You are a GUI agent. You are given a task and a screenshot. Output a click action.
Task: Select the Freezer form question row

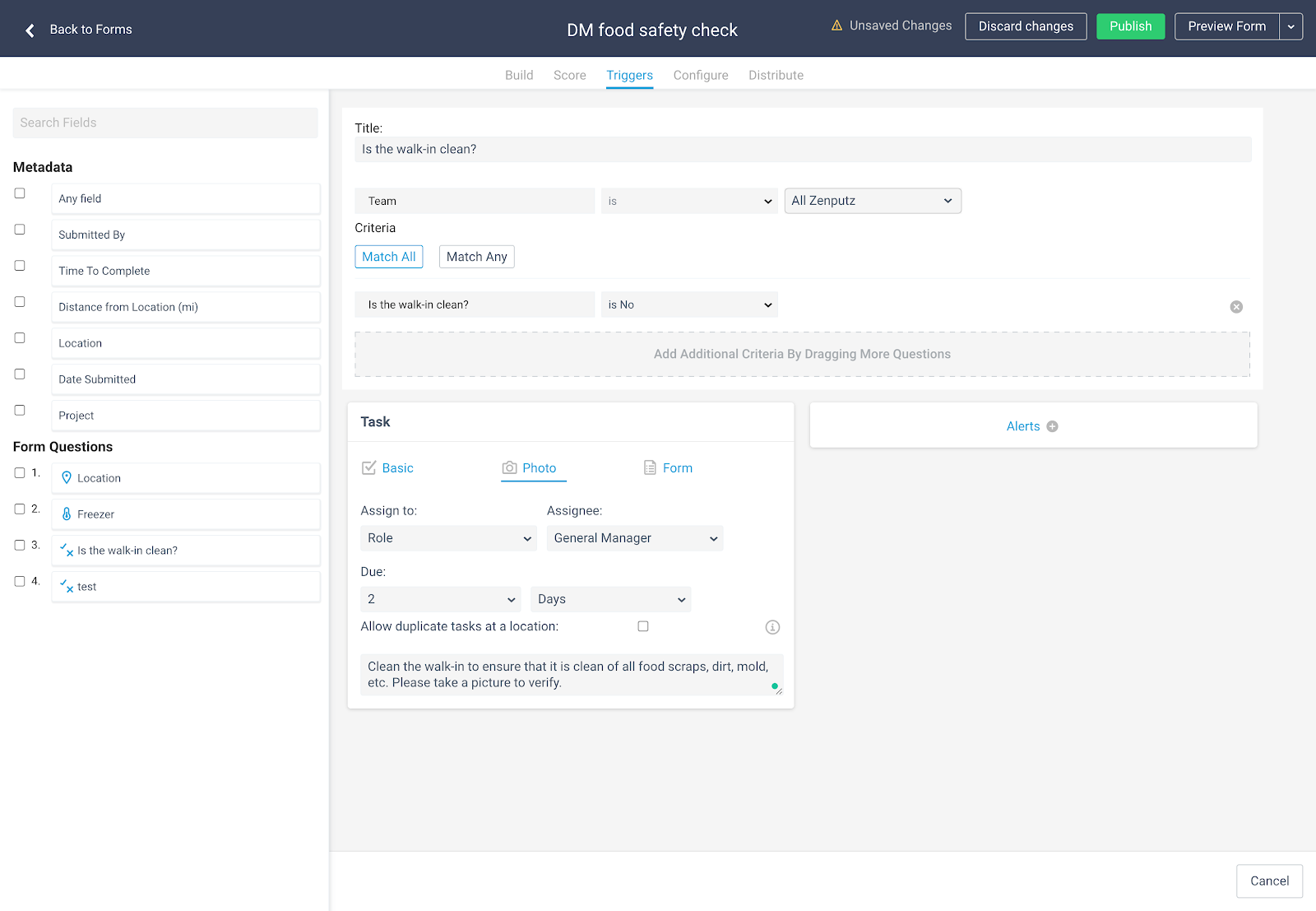pyautogui.click(x=186, y=514)
